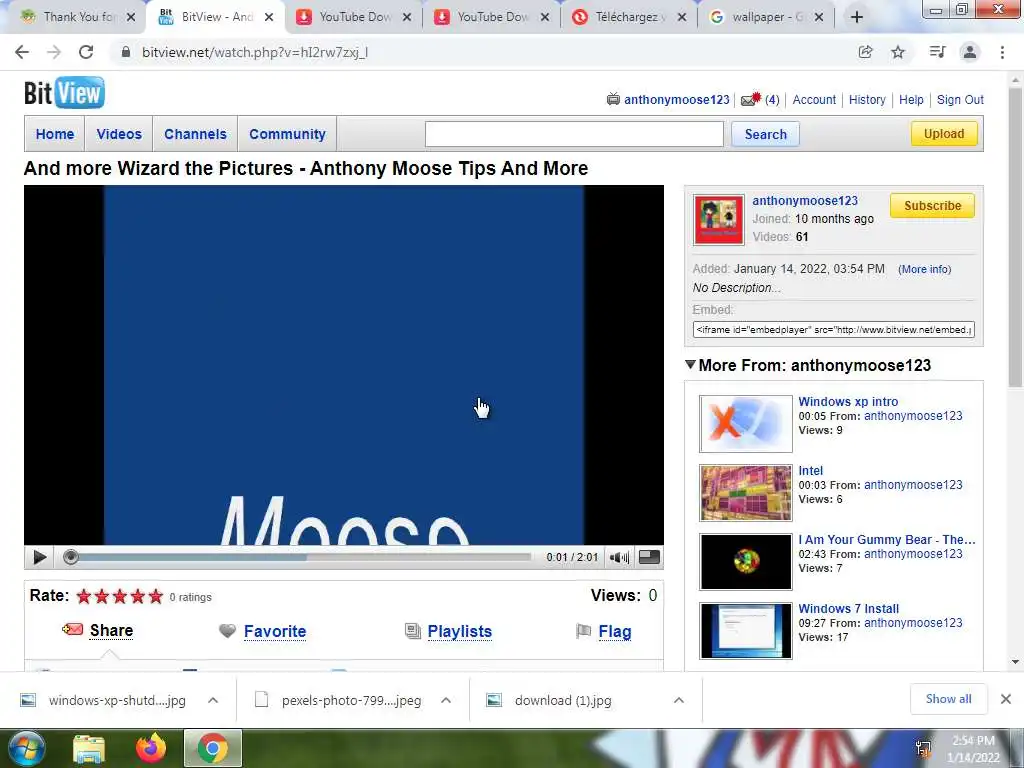Open the Channels menu item
Image resolution: width=1024 pixels, height=768 pixels.
(195, 134)
